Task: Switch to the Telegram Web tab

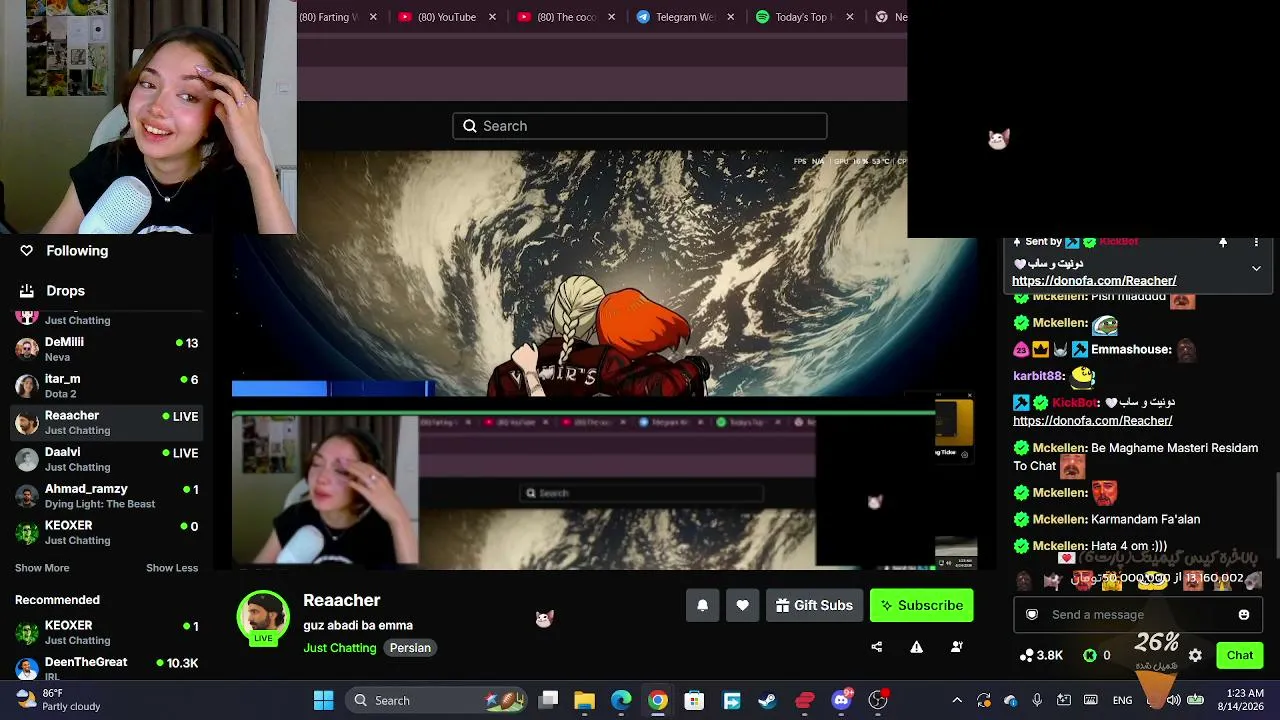Action: (684, 17)
